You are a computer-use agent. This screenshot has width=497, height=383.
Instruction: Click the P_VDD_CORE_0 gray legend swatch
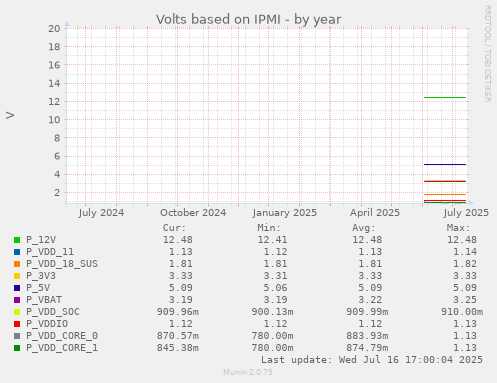point(17,336)
